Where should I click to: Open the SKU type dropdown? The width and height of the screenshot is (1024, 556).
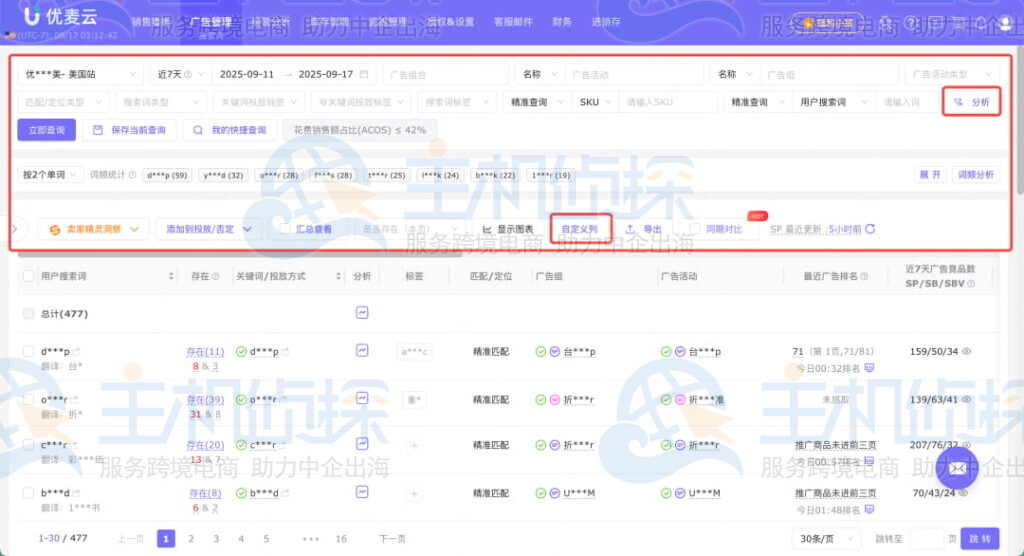pyautogui.click(x=594, y=103)
